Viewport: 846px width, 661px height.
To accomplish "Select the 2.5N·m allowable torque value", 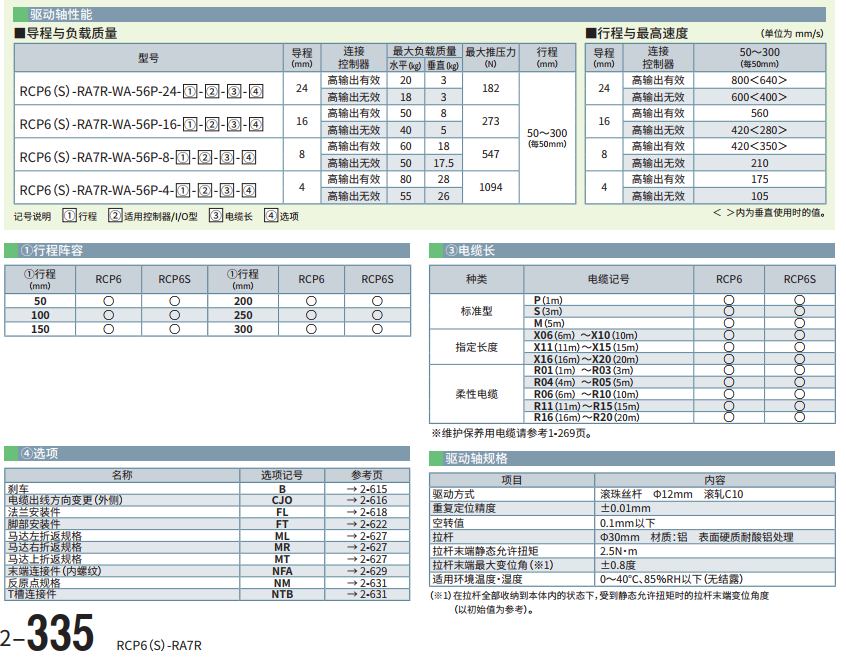I will (619, 551).
